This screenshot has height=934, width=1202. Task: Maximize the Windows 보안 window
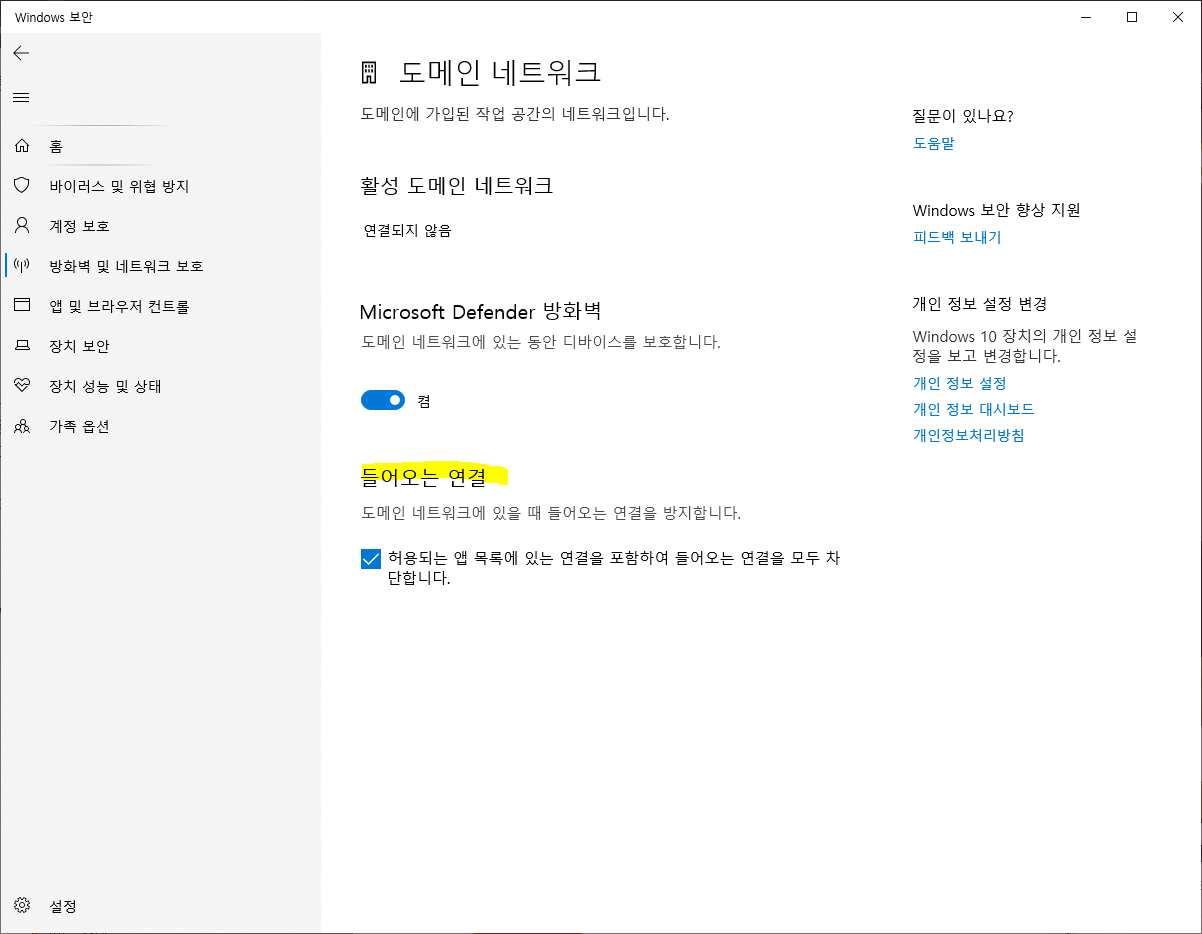point(1132,17)
